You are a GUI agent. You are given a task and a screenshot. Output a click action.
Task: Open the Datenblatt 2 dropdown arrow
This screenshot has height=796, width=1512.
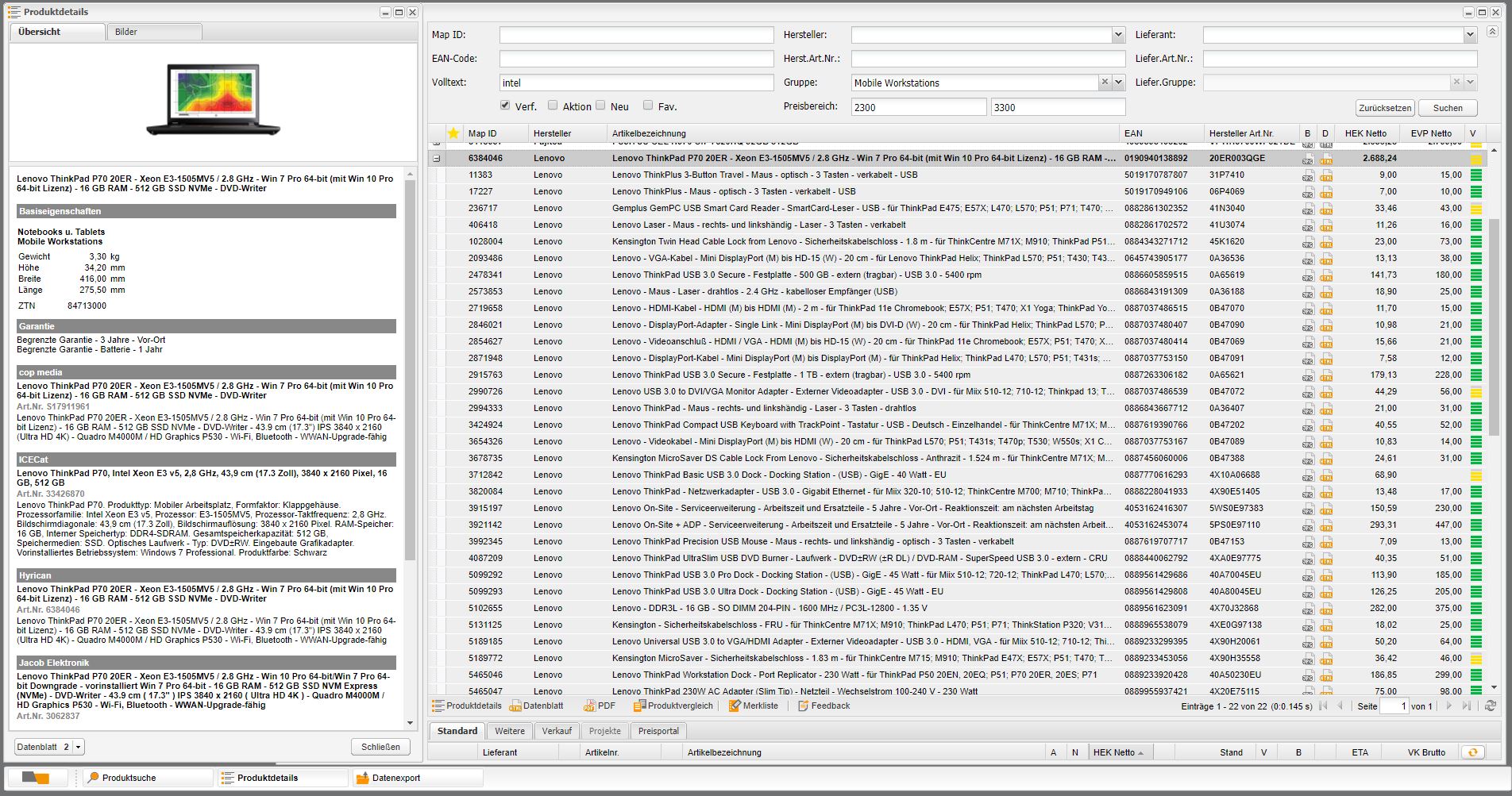click(x=78, y=747)
